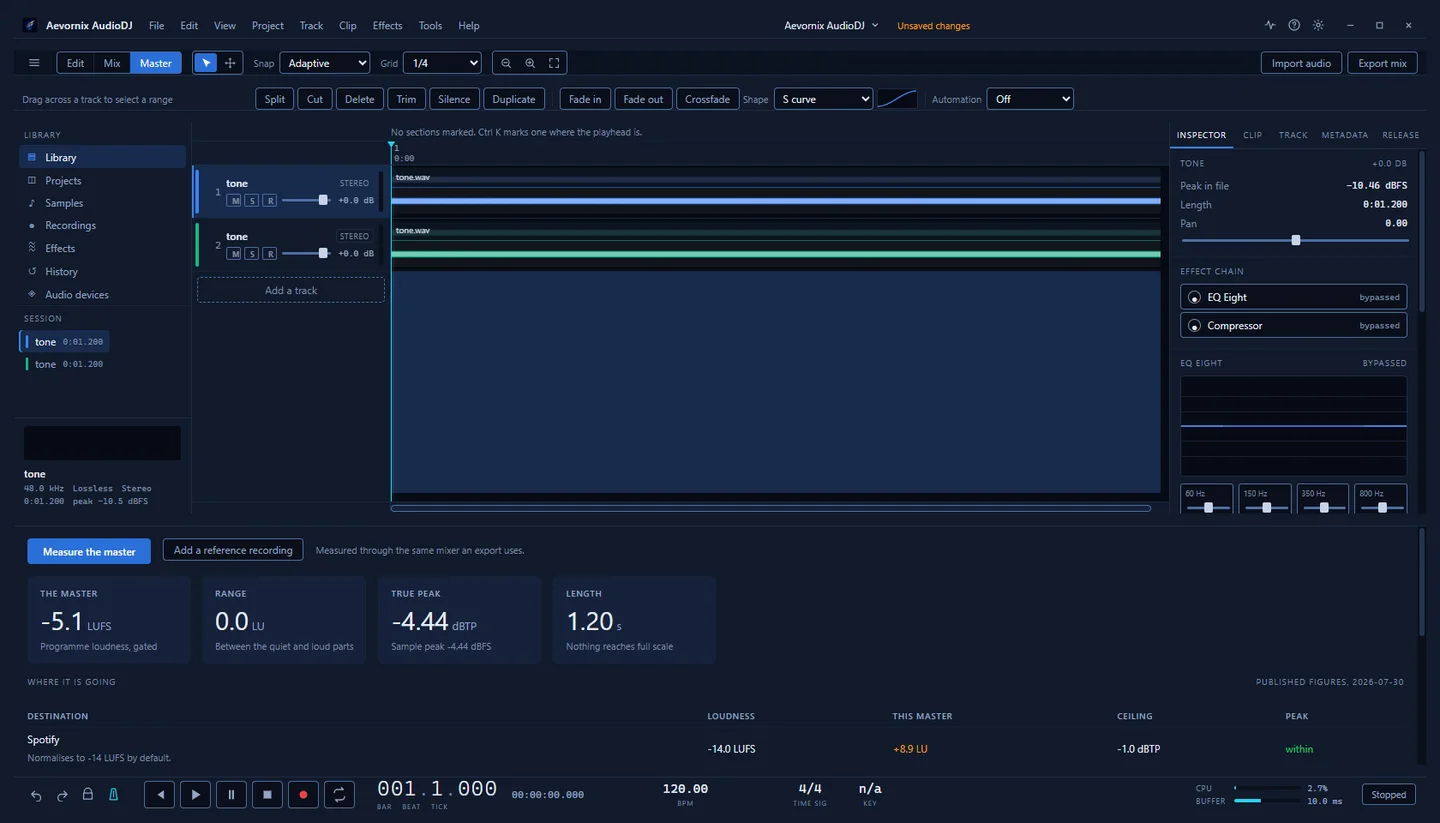The image size is (1440, 823).
Task: Stop playback with the square button
Action: [x=267, y=795]
